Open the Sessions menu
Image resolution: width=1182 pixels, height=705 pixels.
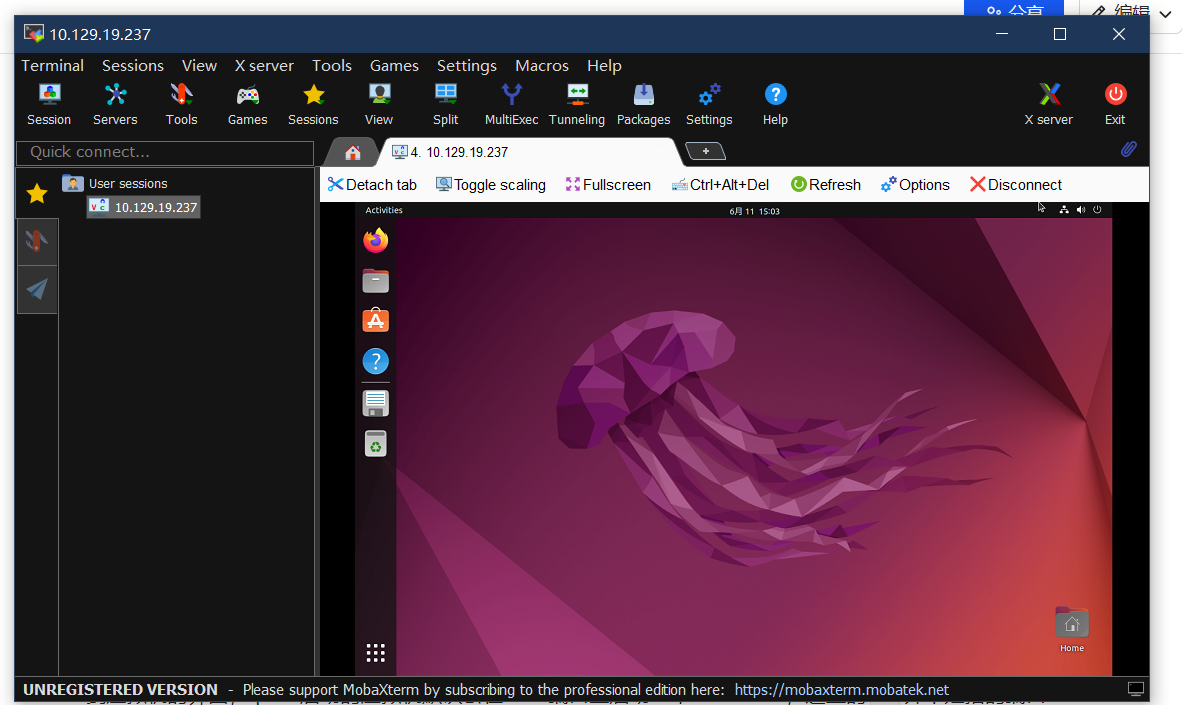(x=133, y=66)
